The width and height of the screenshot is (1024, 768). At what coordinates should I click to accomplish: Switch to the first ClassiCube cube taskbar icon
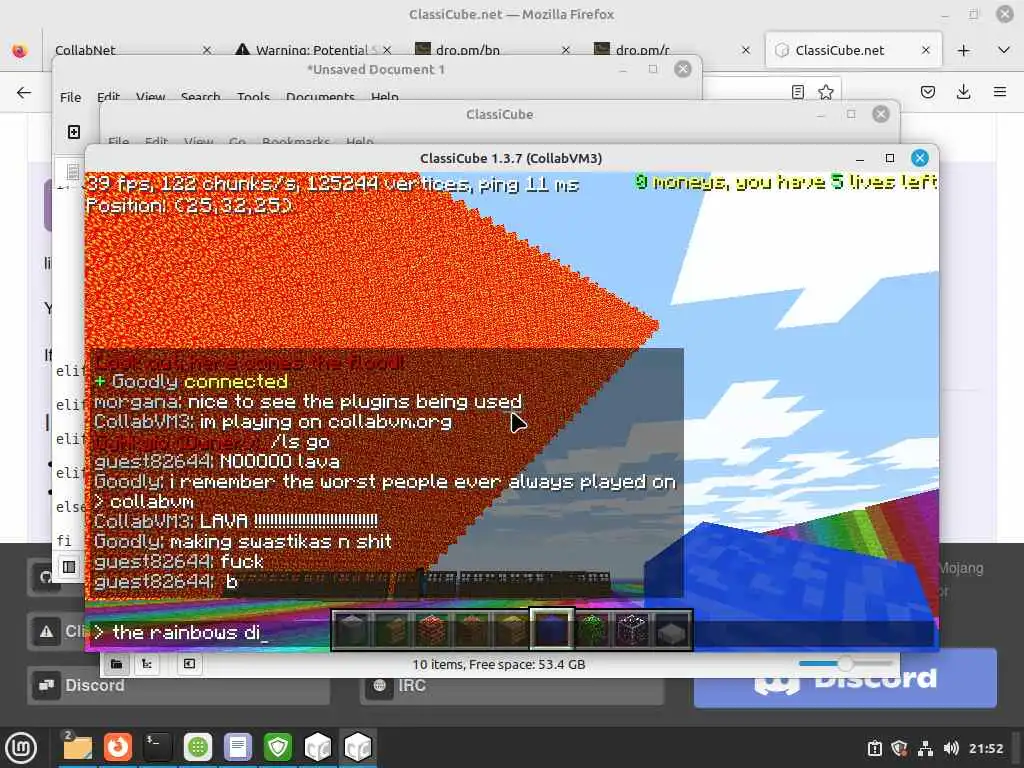[318, 747]
